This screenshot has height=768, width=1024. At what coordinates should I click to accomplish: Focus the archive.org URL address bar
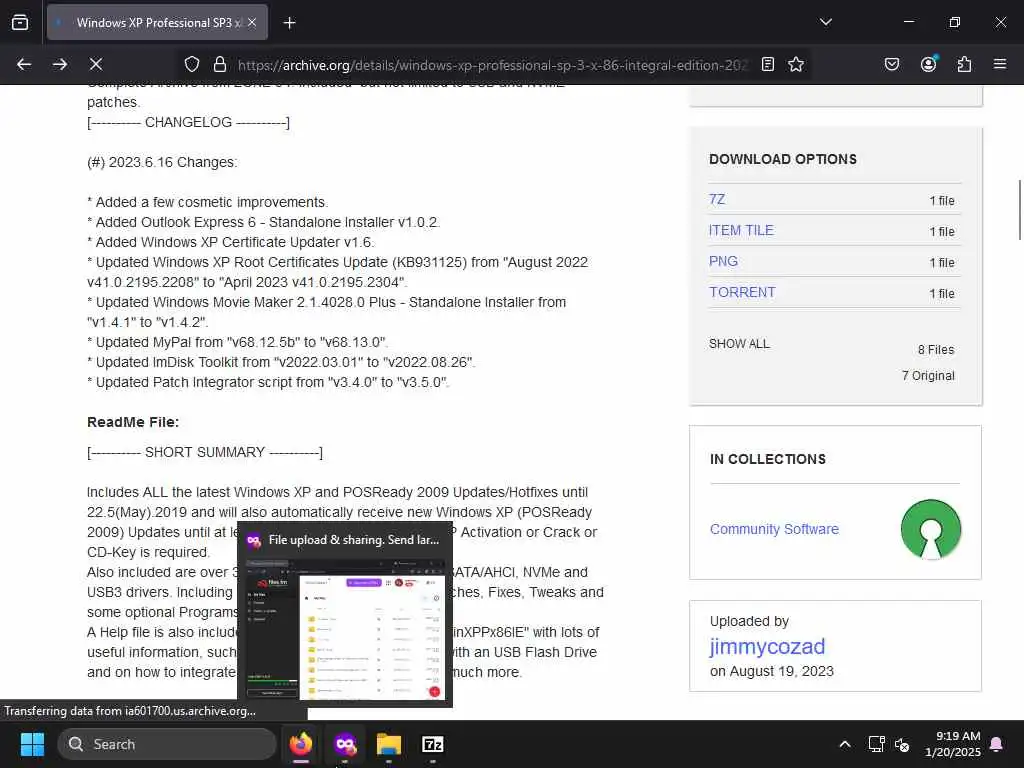click(493, 65)
